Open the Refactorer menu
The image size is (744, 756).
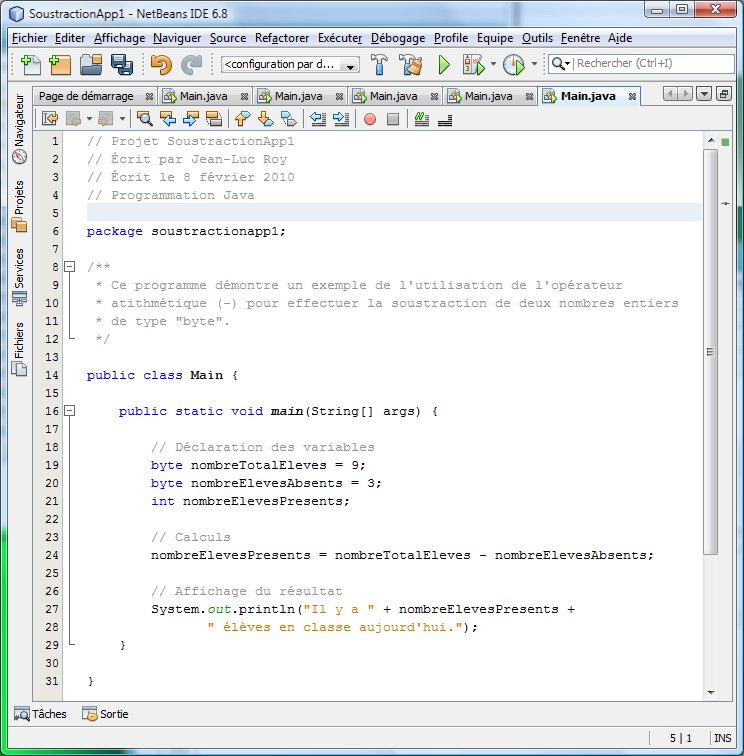point(282,38)
